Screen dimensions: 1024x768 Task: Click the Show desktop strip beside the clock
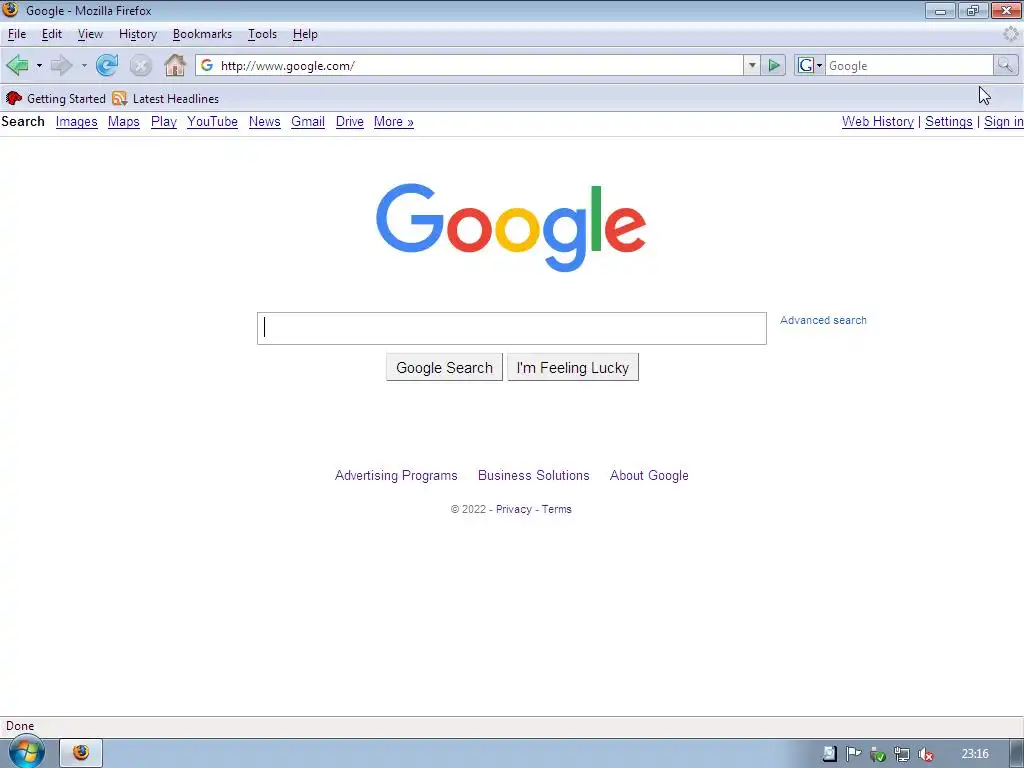click(x=1017, y=753)
